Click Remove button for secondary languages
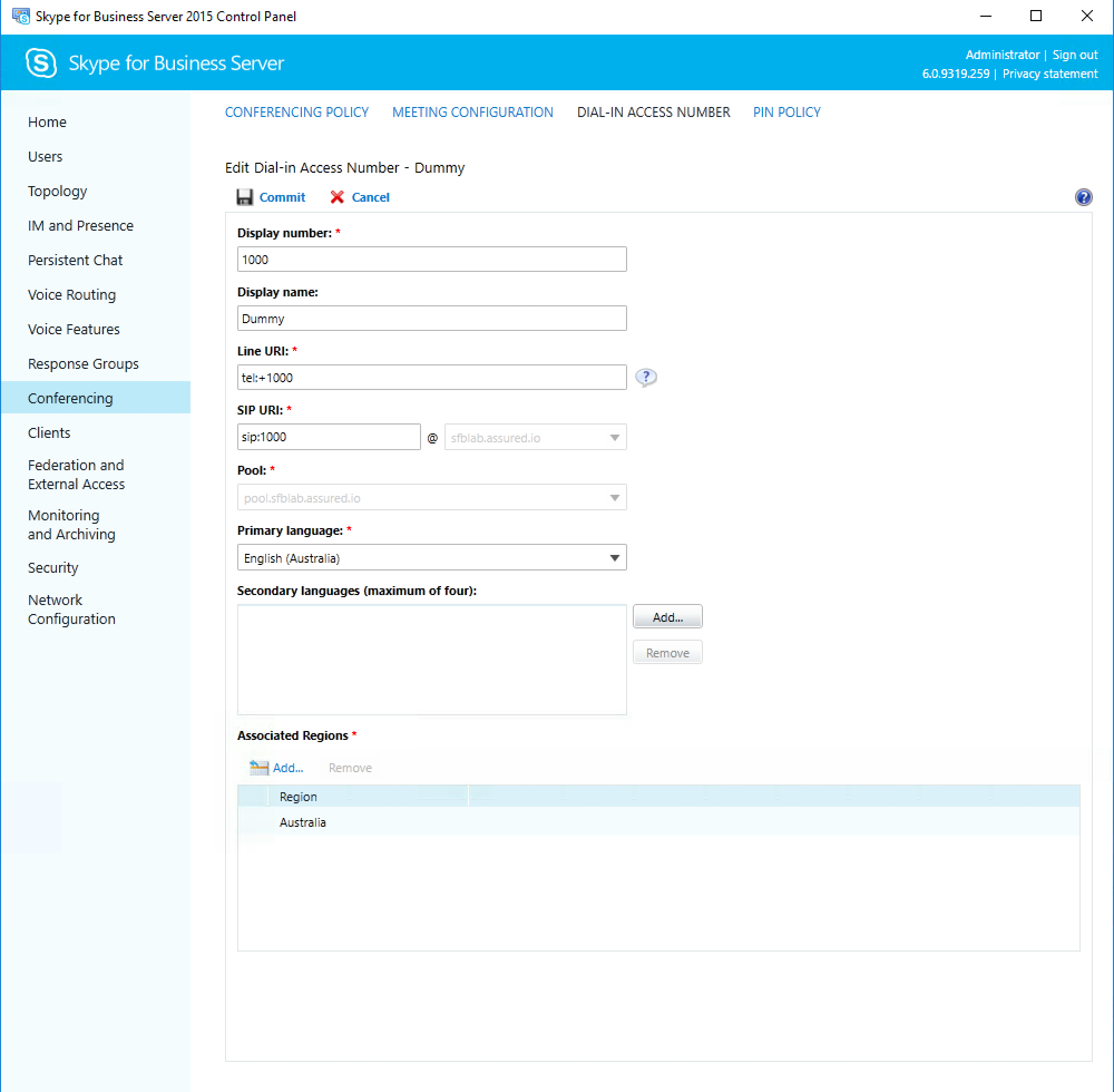The width and height of the screenshot is (1114, 1092). pyautogui.click(x=667, y=652)
